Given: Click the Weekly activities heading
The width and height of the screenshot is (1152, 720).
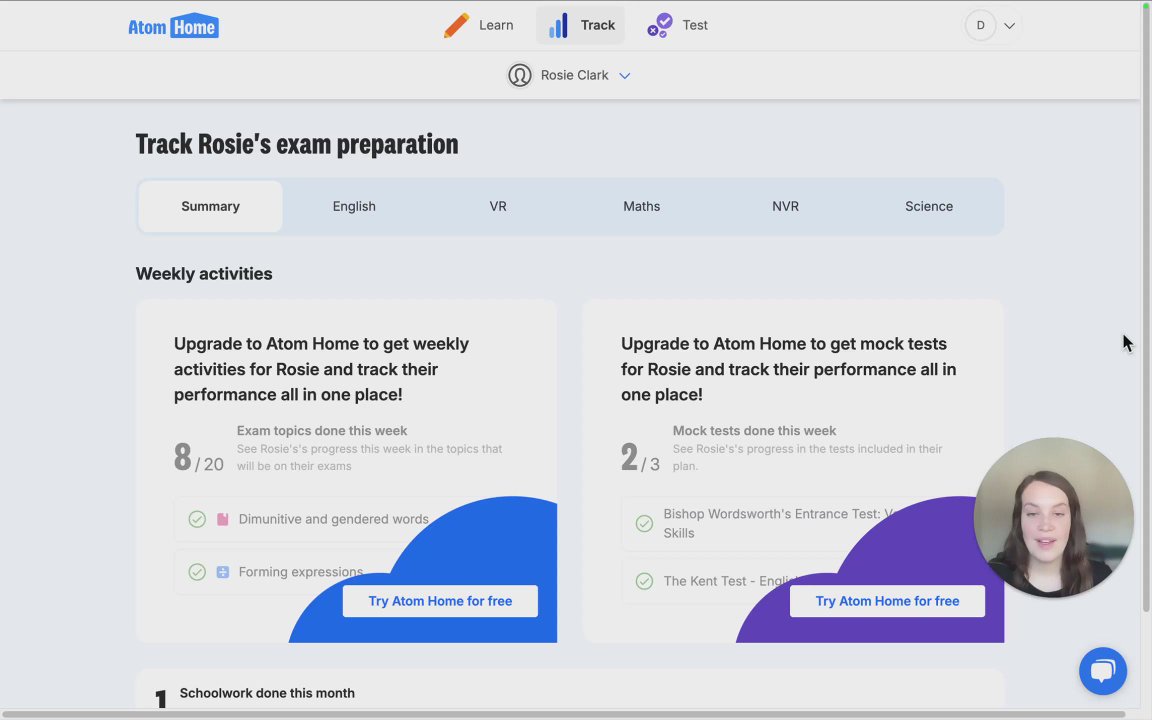Looking at the screenshot, I should (x=204, y=273).
